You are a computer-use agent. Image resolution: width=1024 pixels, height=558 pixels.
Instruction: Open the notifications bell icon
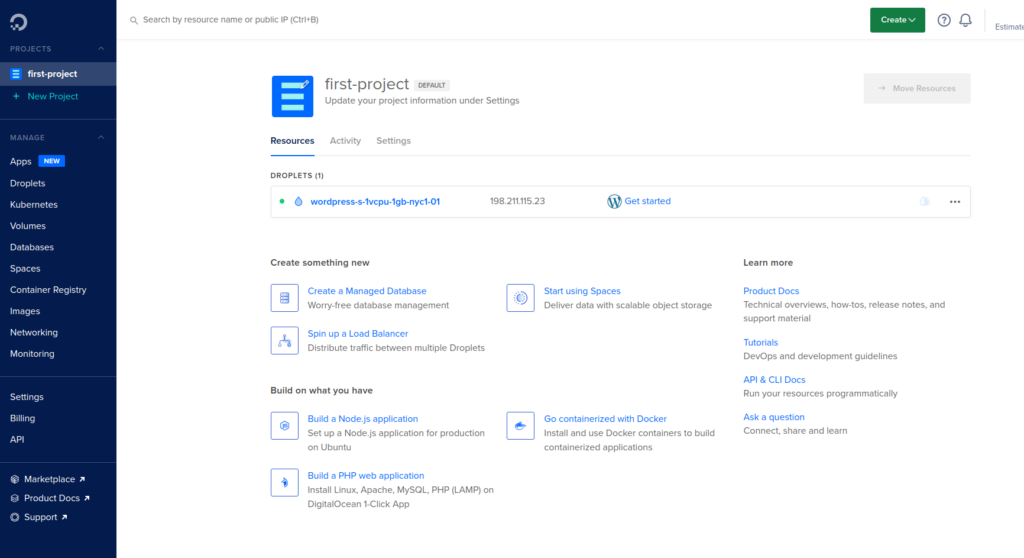(965, 20)
